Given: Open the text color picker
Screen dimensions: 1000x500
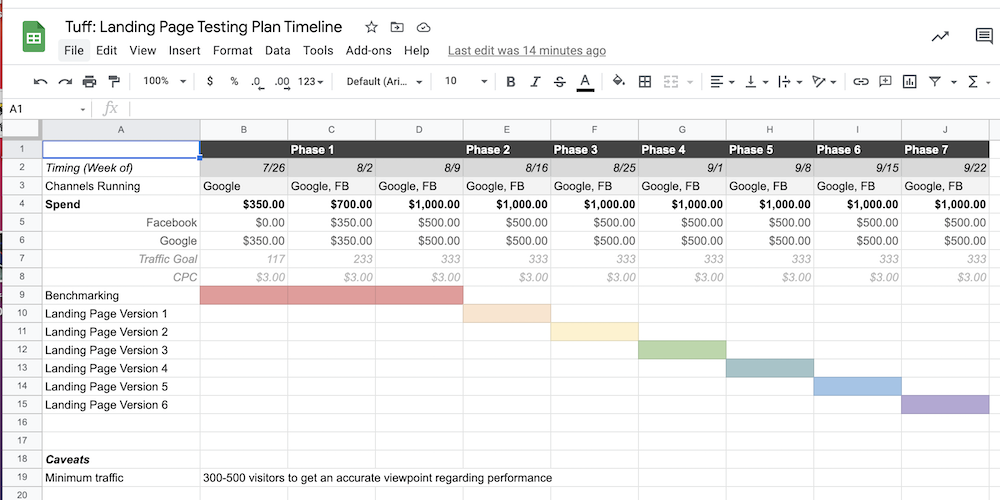Looking at the screenshot, I should point(585,82).
